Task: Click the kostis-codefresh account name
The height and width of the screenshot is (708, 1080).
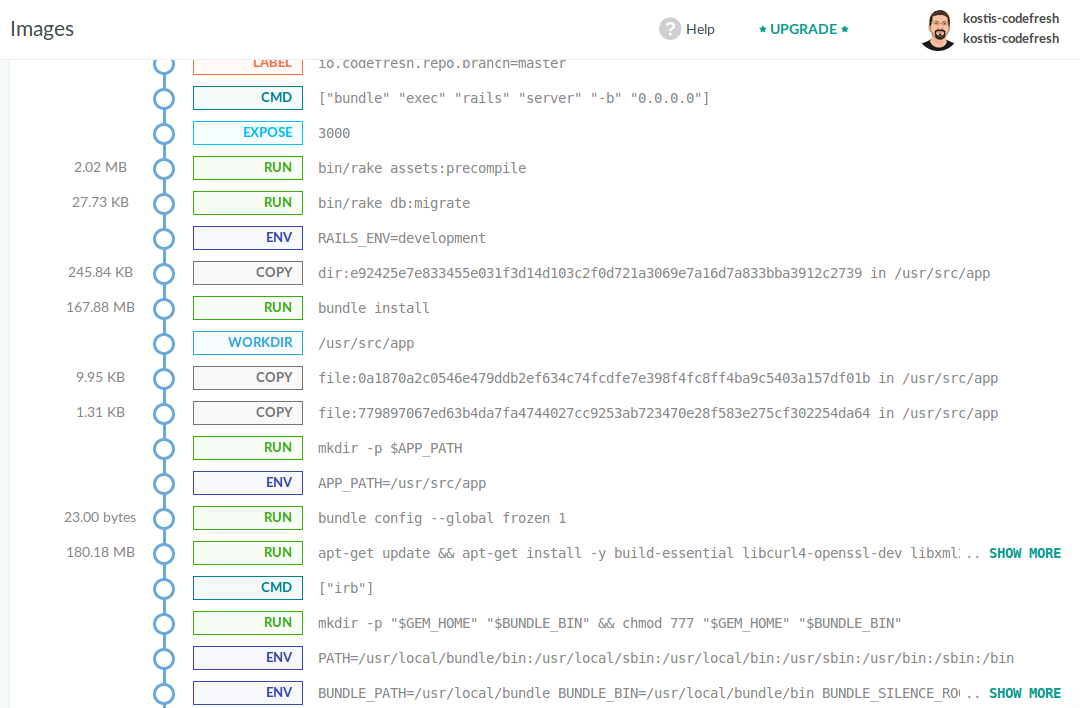Action: (1010, 19)
